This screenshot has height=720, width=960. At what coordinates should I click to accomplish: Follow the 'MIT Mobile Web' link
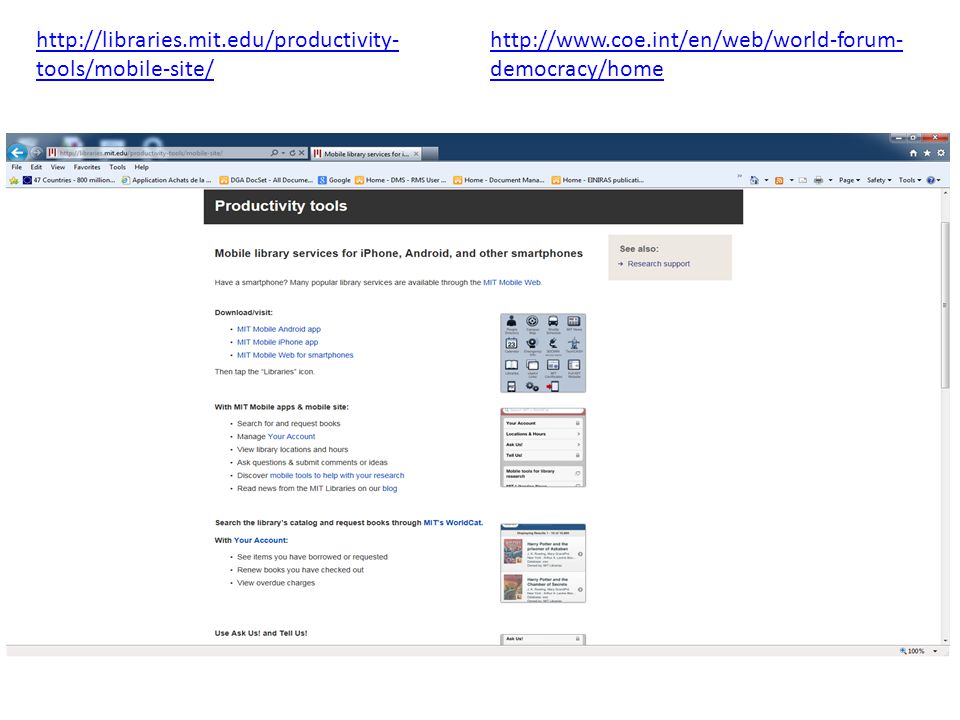coord(512,282)
